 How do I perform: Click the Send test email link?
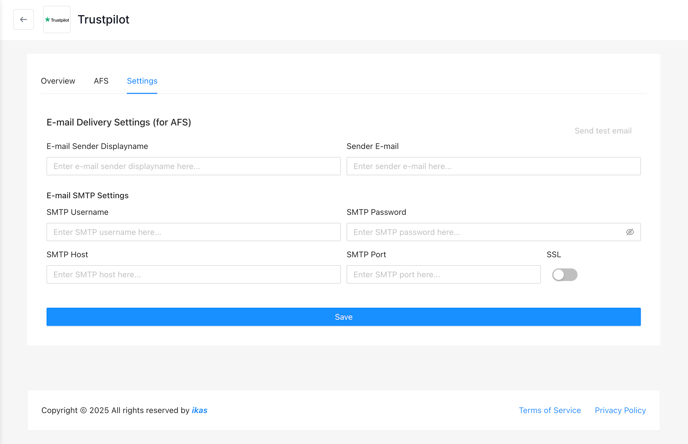[x=603, y=131]
